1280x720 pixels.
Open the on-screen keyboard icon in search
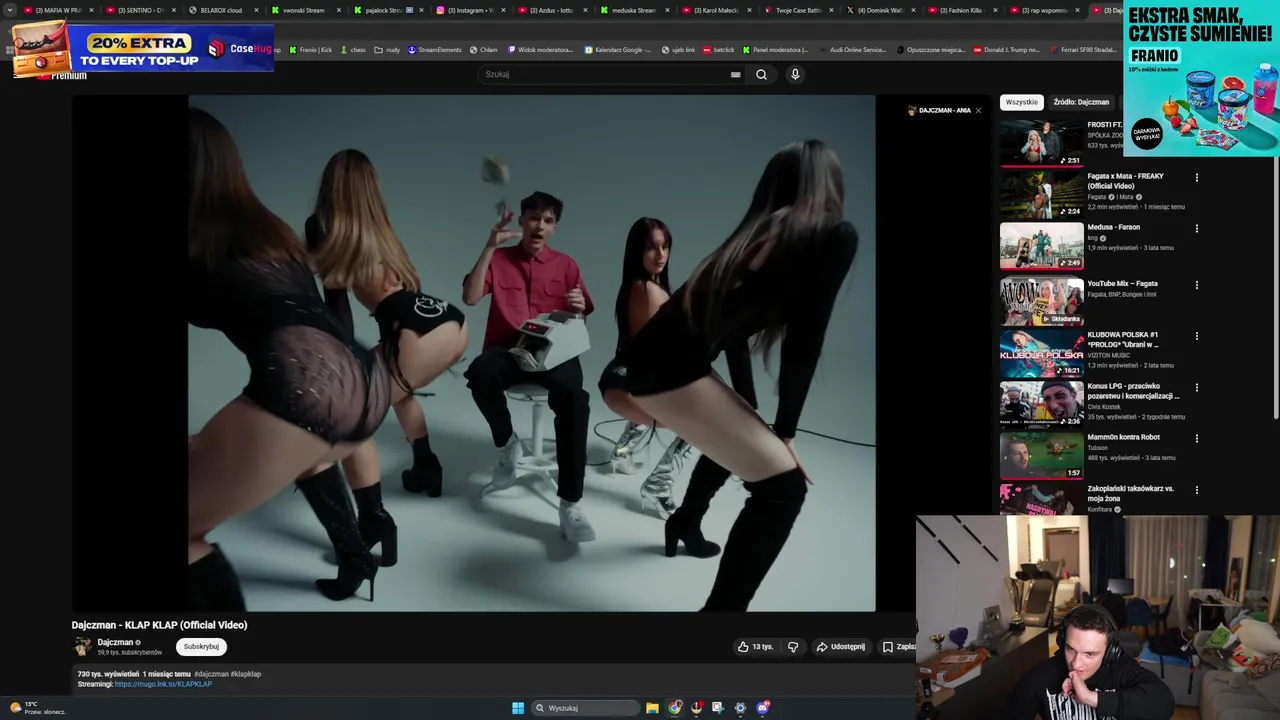coord(735,75)
